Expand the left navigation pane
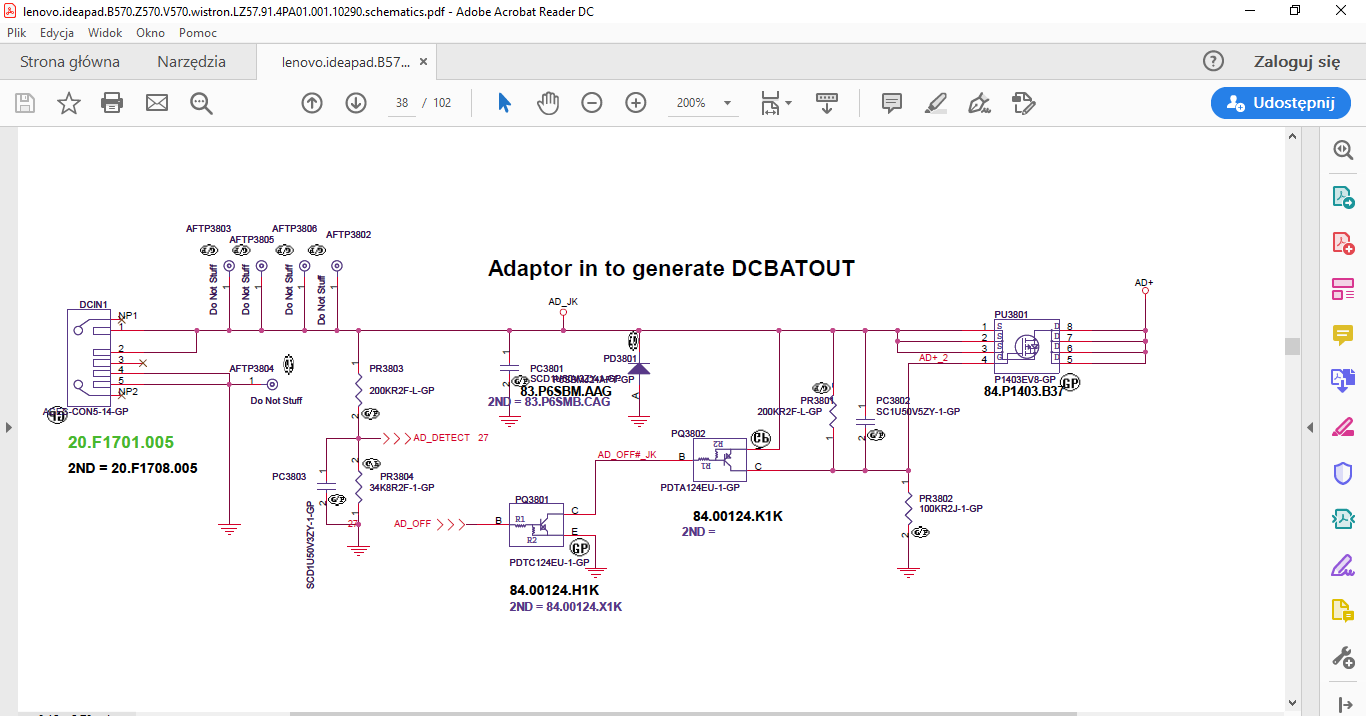This screenshot has height=716, width=1366. [8, 427]
